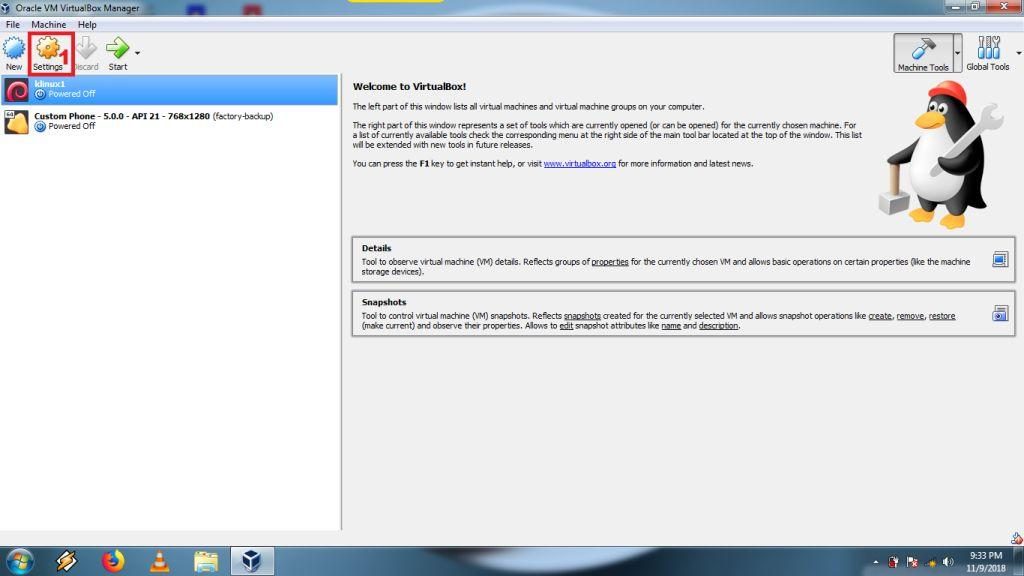Open Global Tools
This screenshot has height=576, width=1024.
987,54
